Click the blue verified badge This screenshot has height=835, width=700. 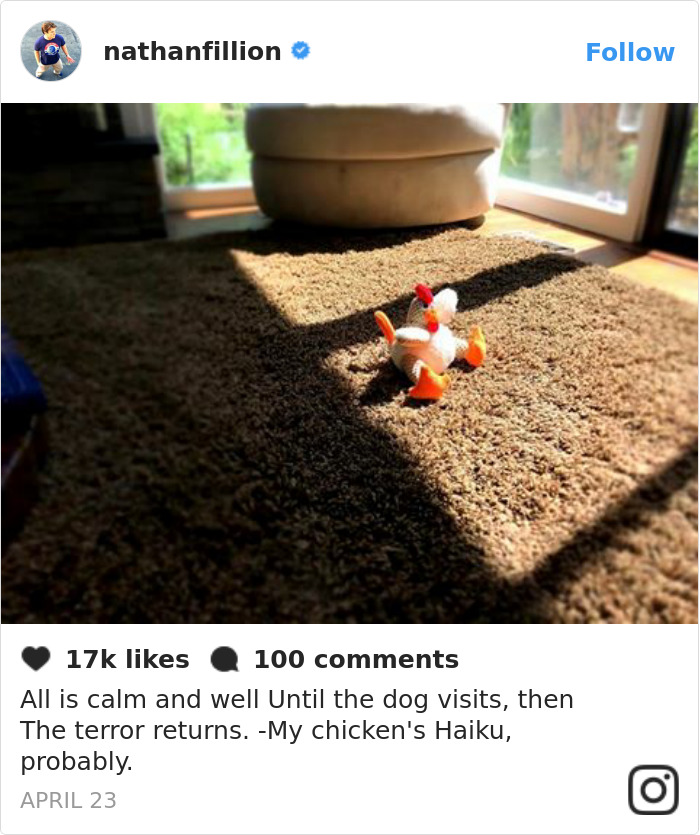pos(301,51)
